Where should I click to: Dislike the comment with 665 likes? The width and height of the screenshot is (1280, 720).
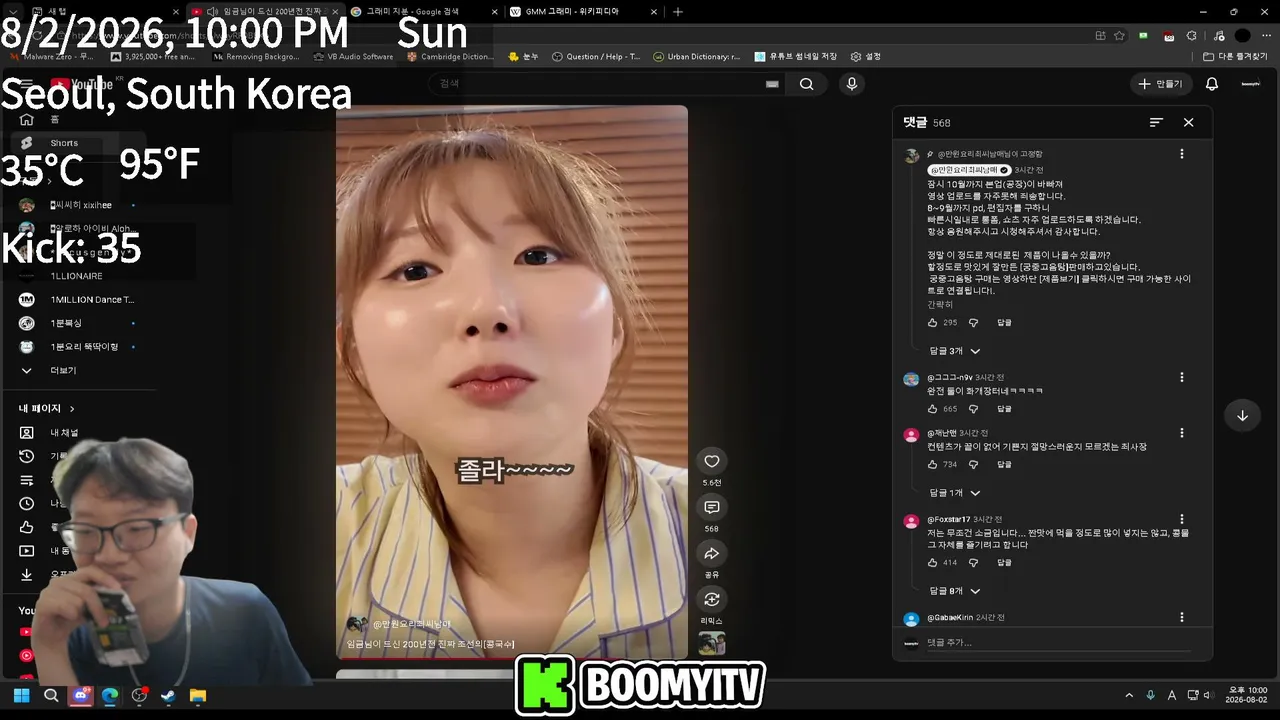click(973, 409)
